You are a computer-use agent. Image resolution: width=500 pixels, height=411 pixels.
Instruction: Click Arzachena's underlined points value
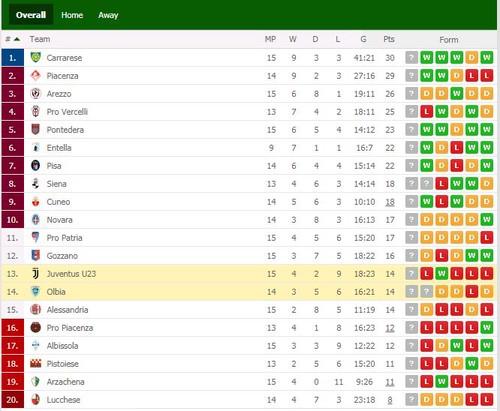(390, 382)
